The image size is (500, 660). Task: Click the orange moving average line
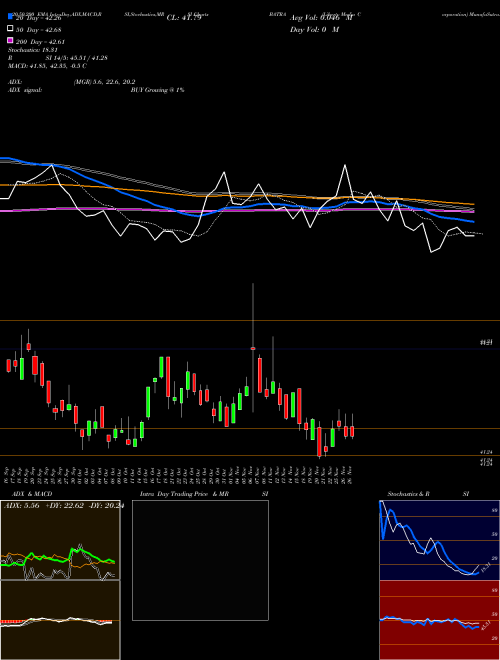coord(236,195)
